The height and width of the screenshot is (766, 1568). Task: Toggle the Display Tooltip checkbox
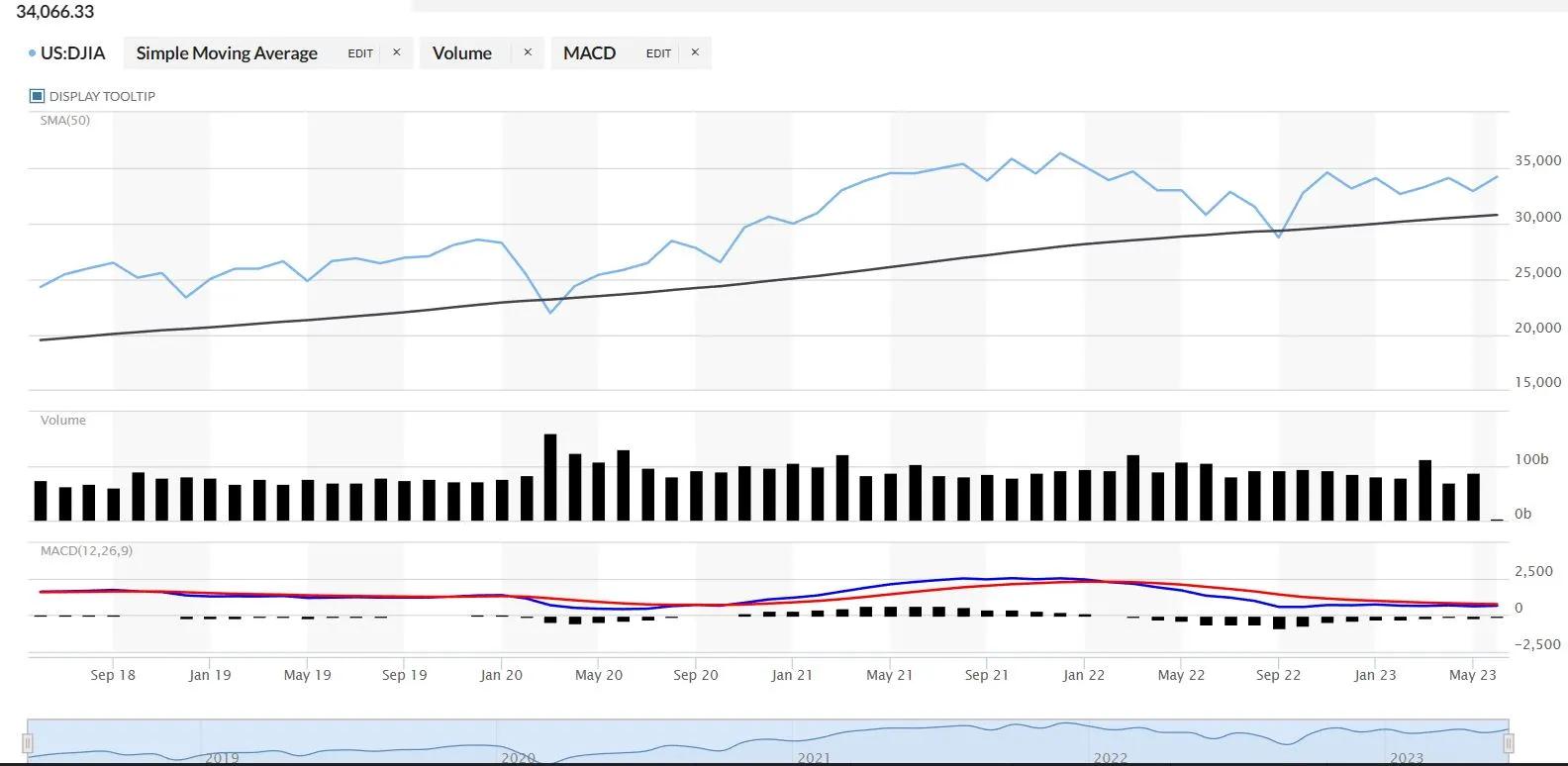pos(38,96)
